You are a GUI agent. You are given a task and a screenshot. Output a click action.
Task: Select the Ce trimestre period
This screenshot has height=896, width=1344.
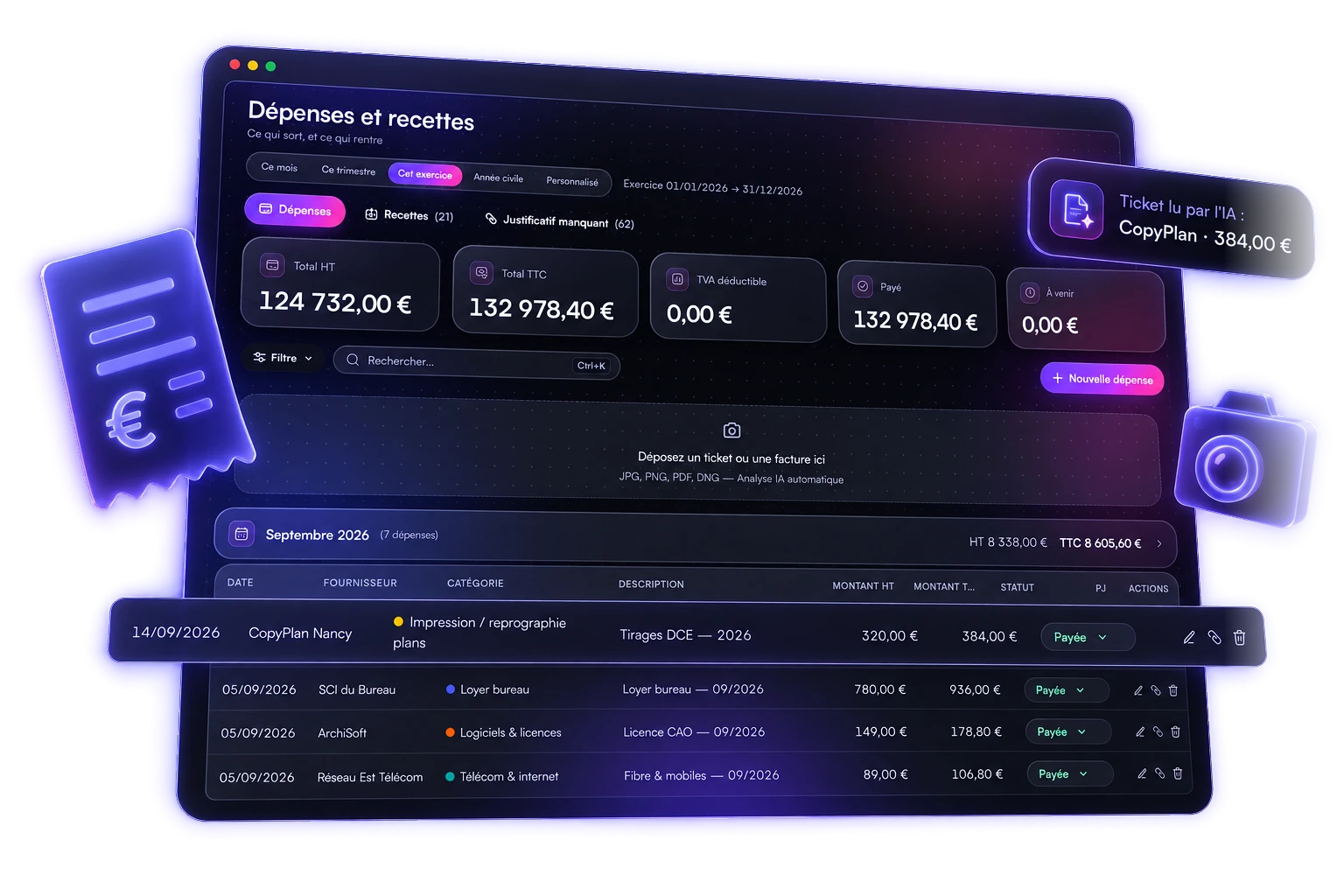pos(348,171)
